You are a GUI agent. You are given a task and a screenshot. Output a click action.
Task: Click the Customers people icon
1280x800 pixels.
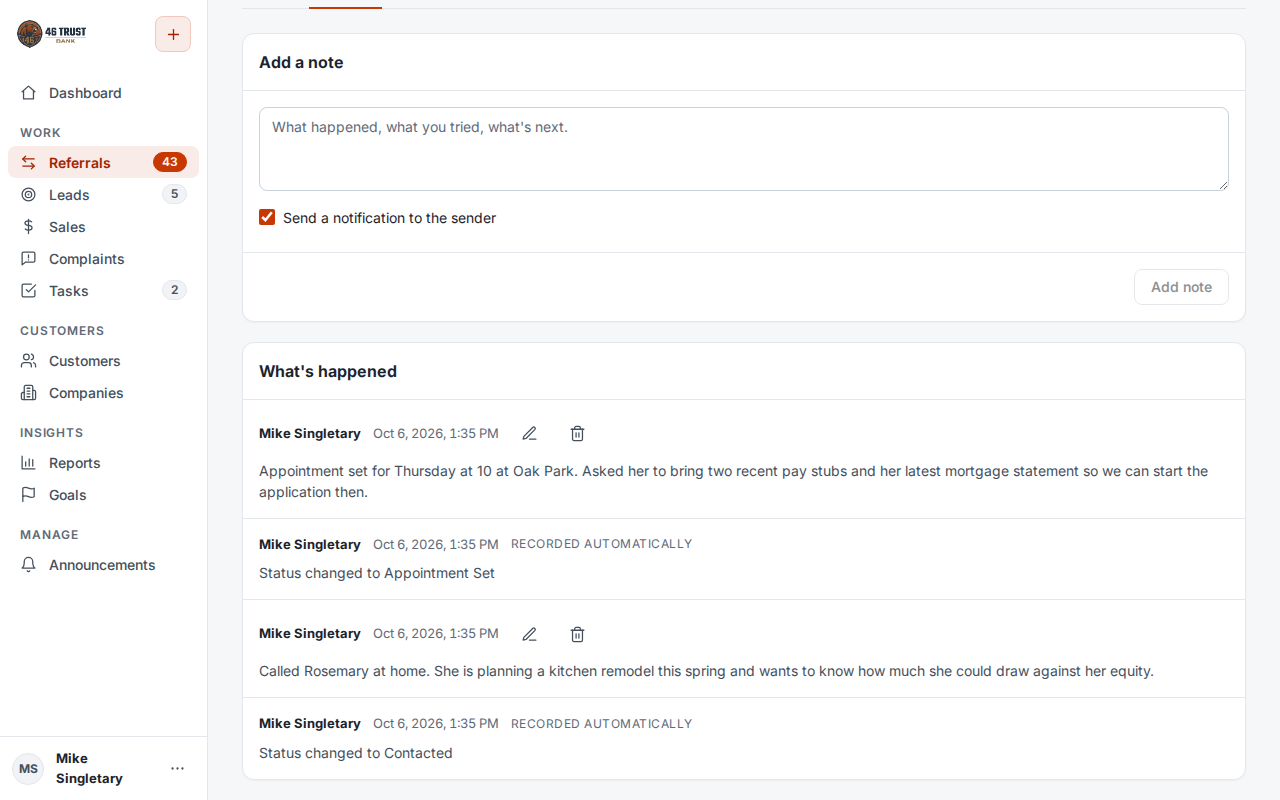pyautogui.click(x=29, y=361)
